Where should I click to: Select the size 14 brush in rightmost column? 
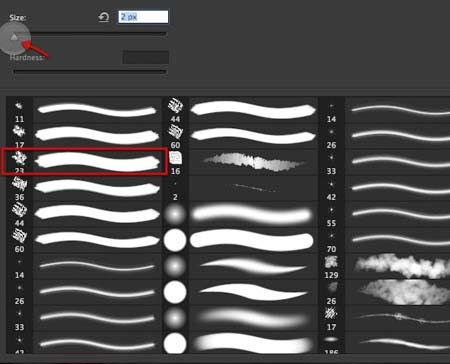385,110
